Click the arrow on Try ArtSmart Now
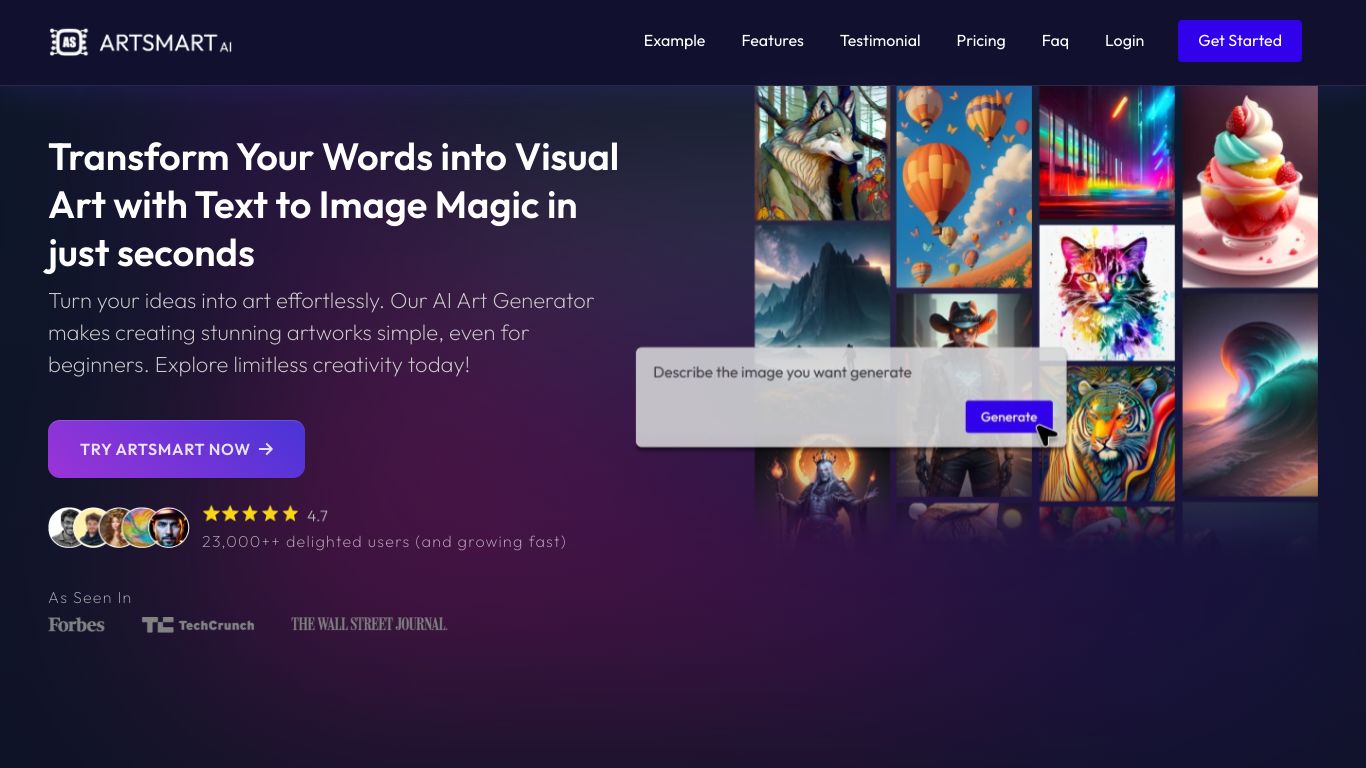1366x768 pixels. (266, 449)
